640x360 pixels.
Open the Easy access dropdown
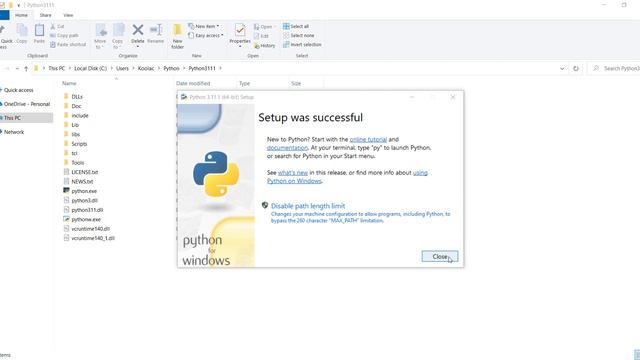(x=206, y=36)
